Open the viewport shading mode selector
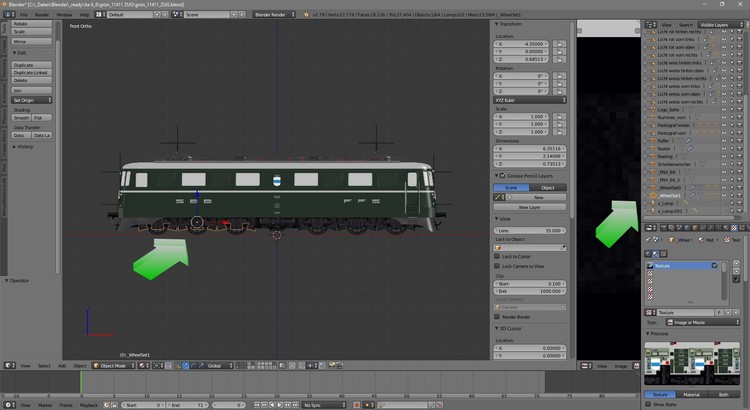 [x=143, y=366]
